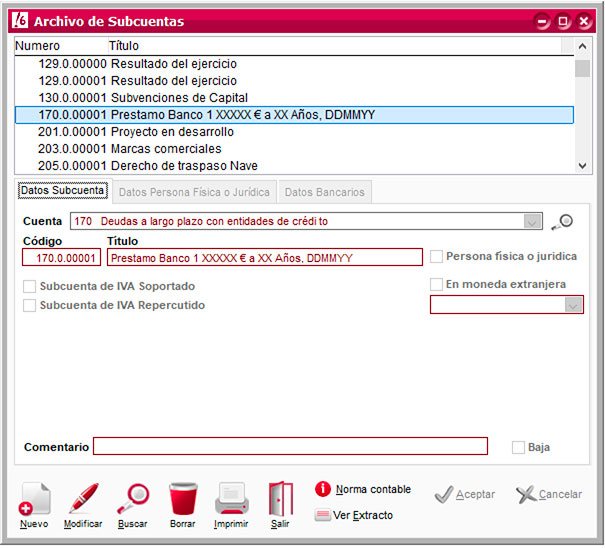Screen dimensions: 605x548
Task: Click the magnifier next to Cuenta field
Action: pos(563,222)
